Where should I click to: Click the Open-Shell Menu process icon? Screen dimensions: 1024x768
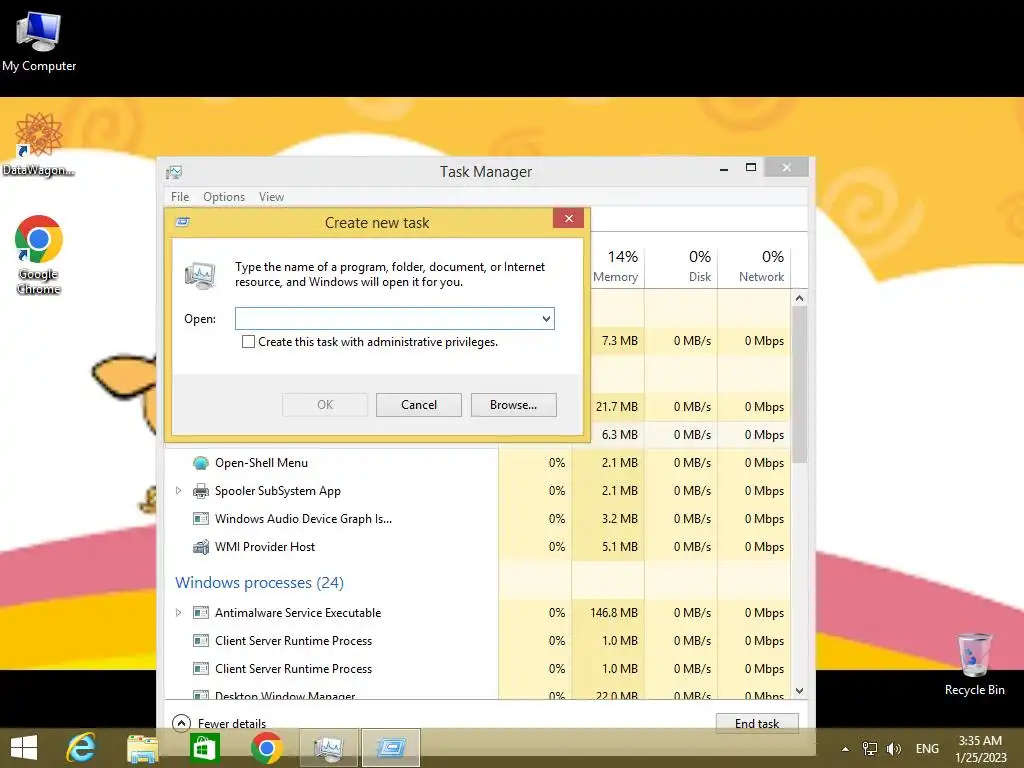200,463
